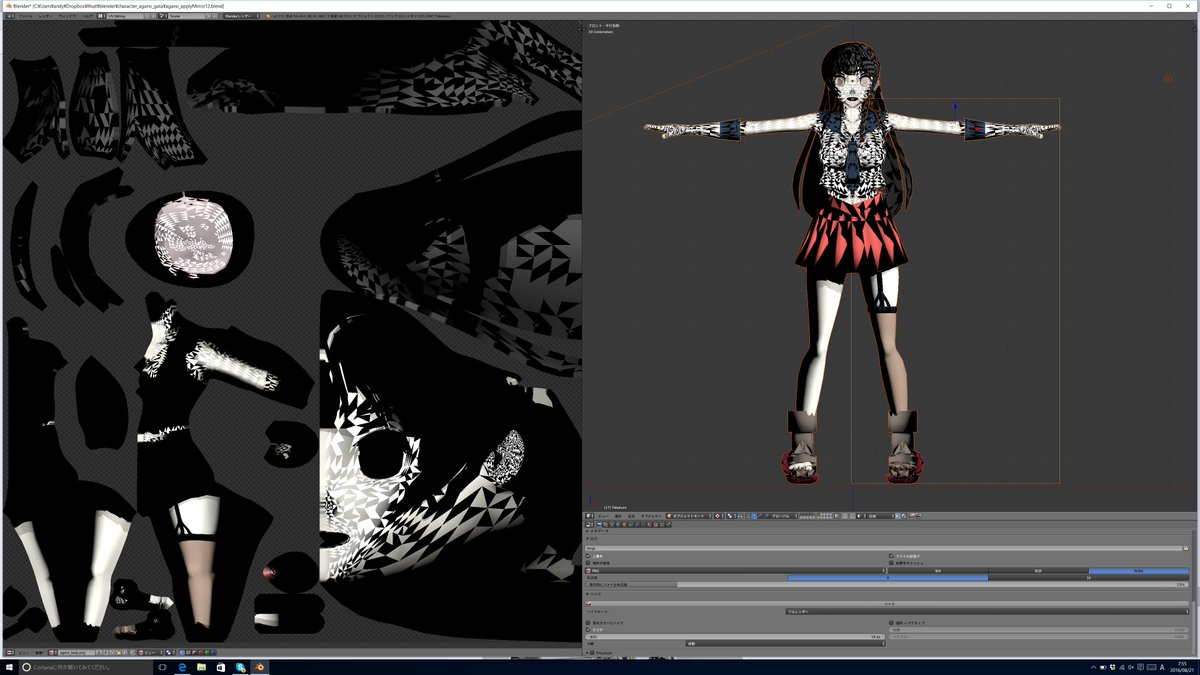The width and height of the screenshot is (1200, 675).
Task: Toggle the multi-object bake checkbox above クリア
Action: (588, 622)
